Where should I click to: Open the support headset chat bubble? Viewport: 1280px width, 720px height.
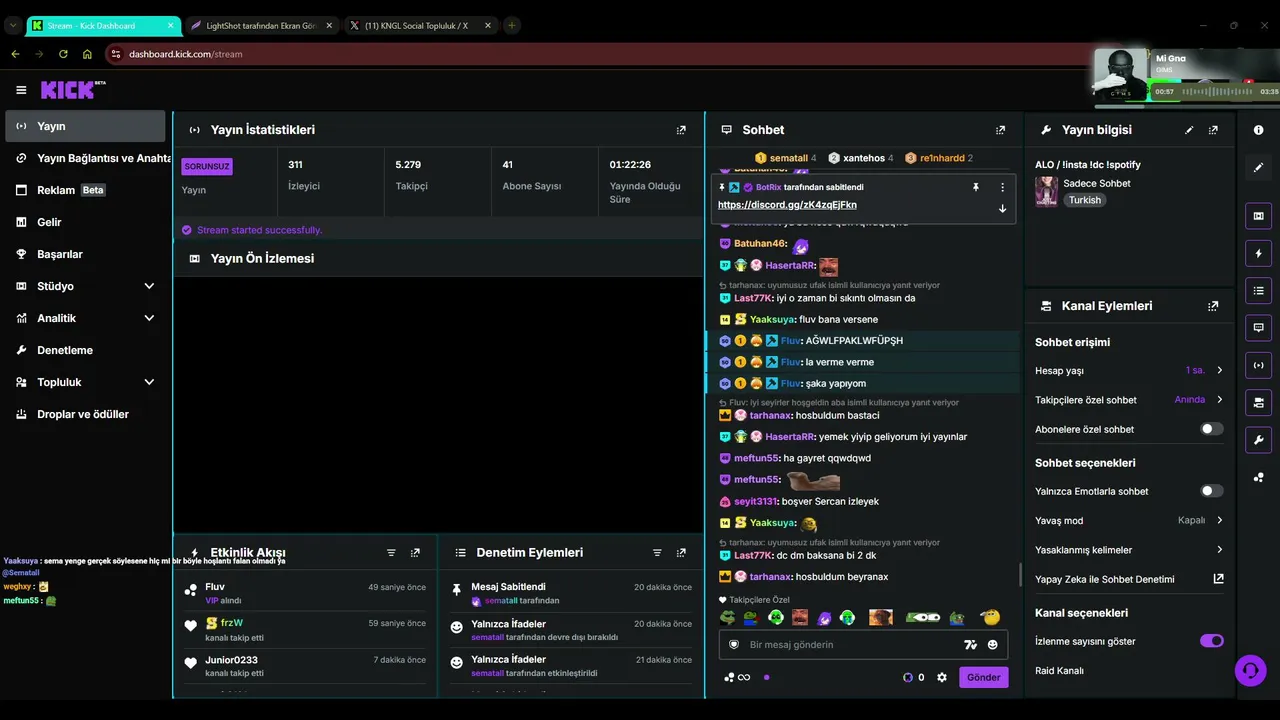click(1250, 670)
